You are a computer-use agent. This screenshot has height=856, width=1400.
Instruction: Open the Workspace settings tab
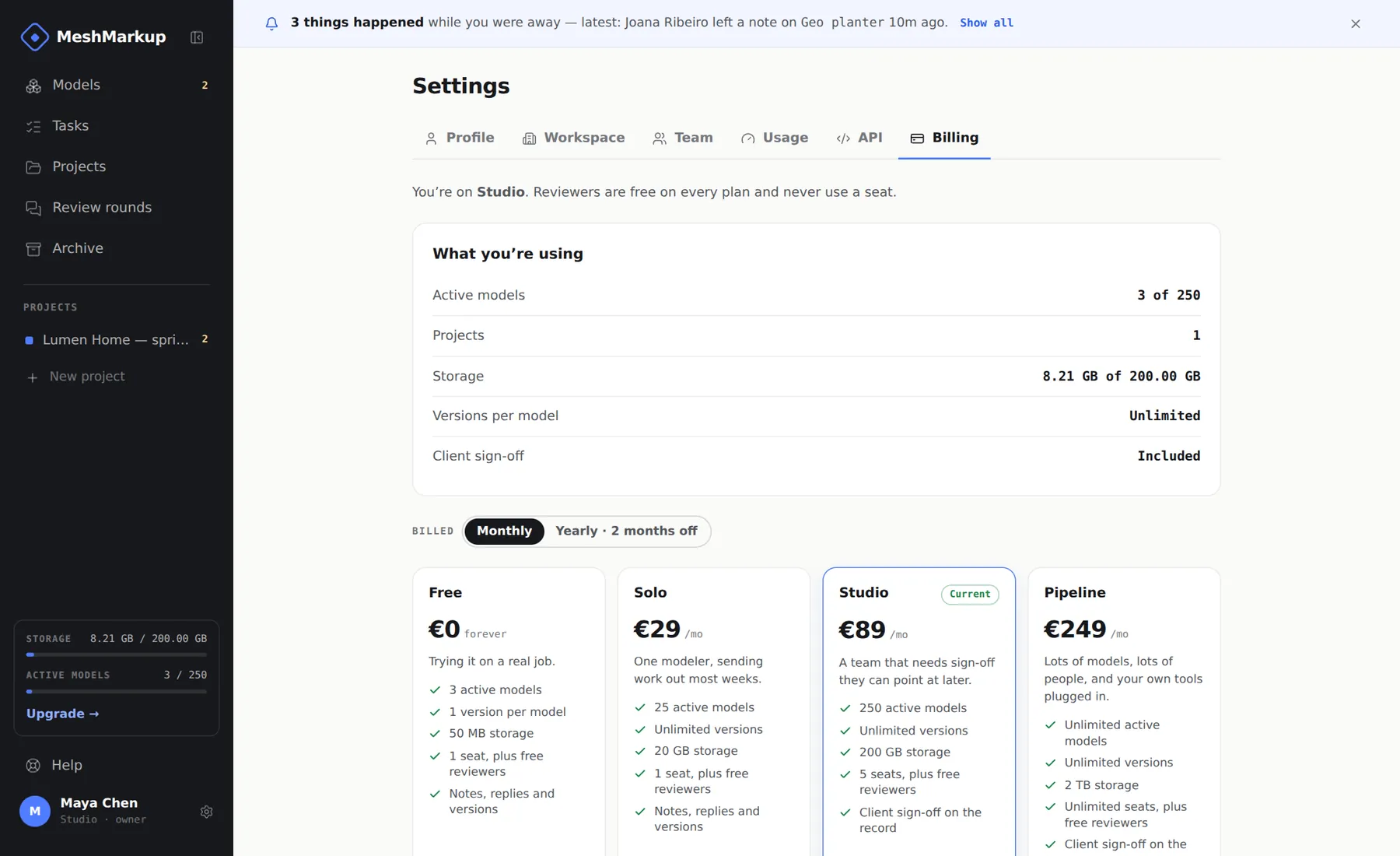(573, 138)
